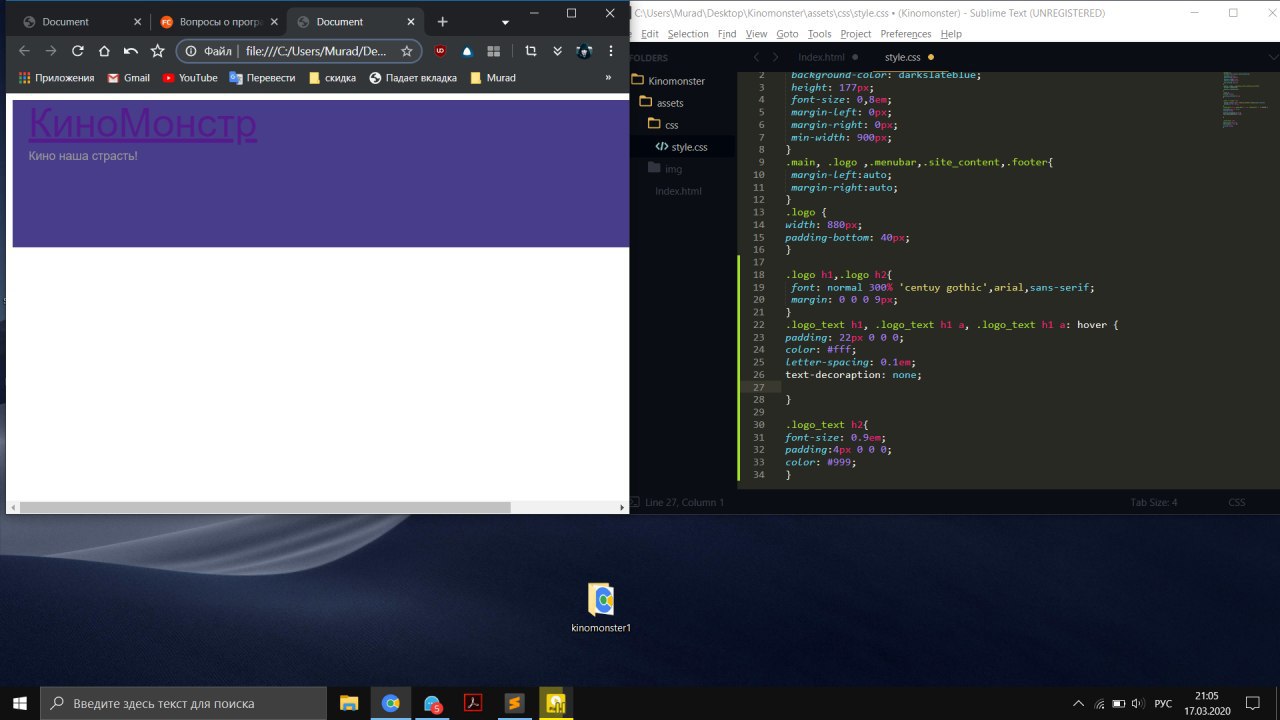1280x720 pixels.
Task: Bookmark this page via address bar star
Action: pos(406,51)
